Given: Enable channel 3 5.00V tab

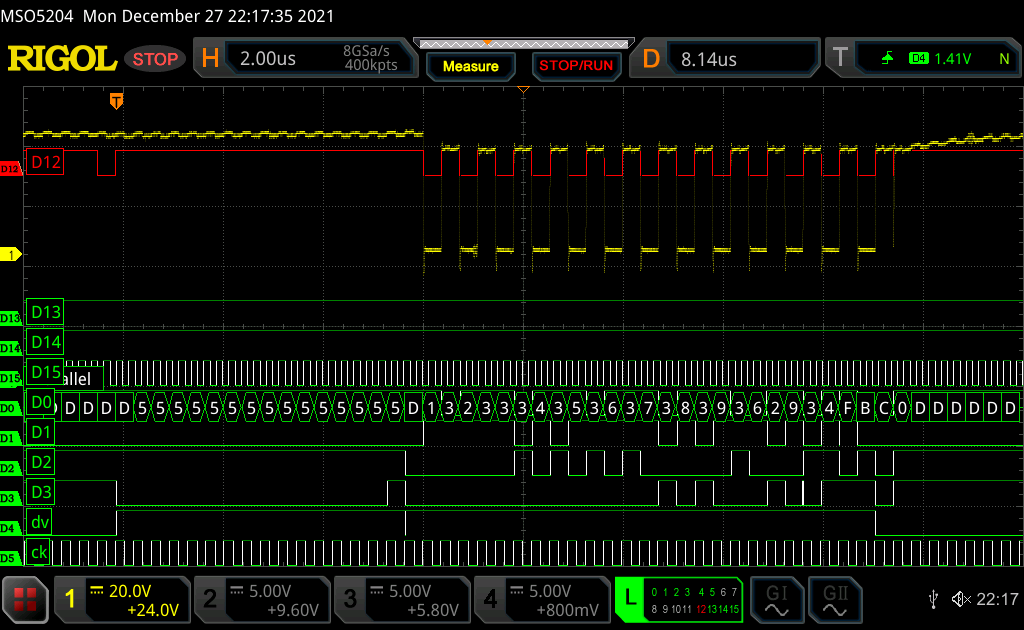Looking at the screenshot, I should pyautogui.click(x=402, y=599).
